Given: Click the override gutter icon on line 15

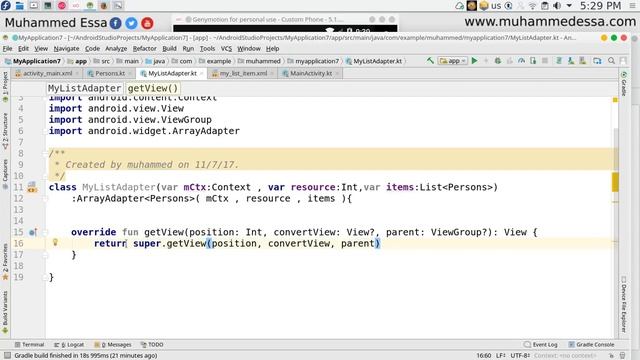Looking at the screenshot, I should [x=33, y=232].
